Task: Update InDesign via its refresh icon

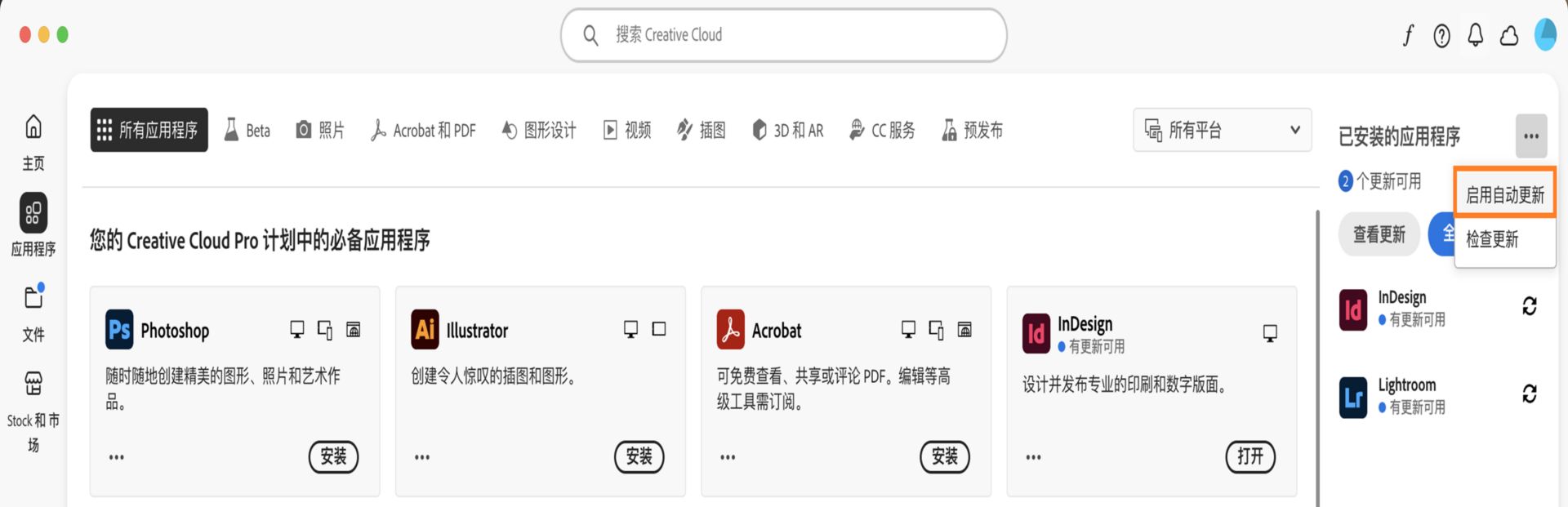Action: pos(1530,306)
